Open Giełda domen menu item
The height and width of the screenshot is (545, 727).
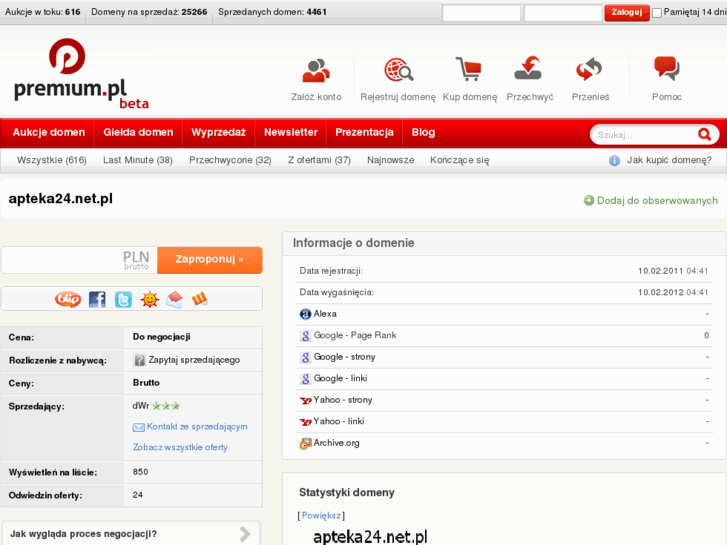[138, 133]
